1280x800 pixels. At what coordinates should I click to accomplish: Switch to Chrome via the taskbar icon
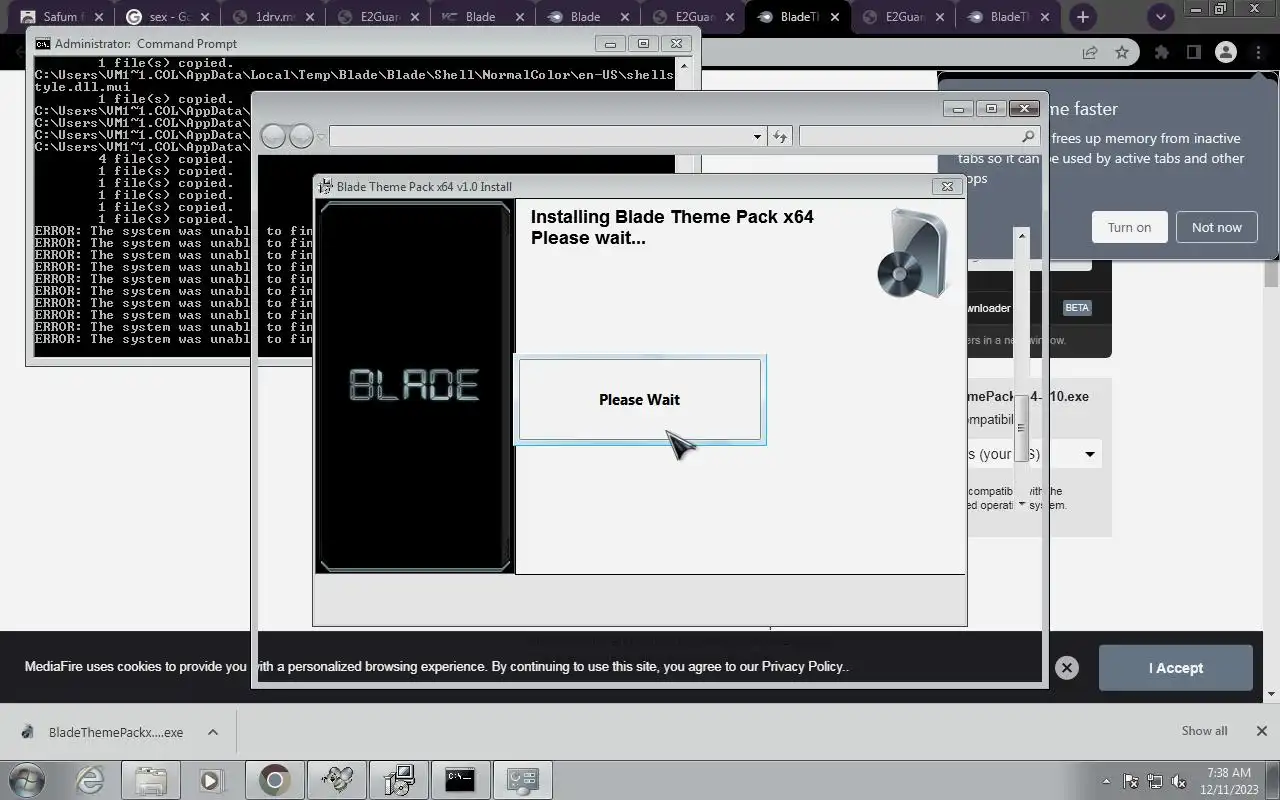click(x=274, y=780)
